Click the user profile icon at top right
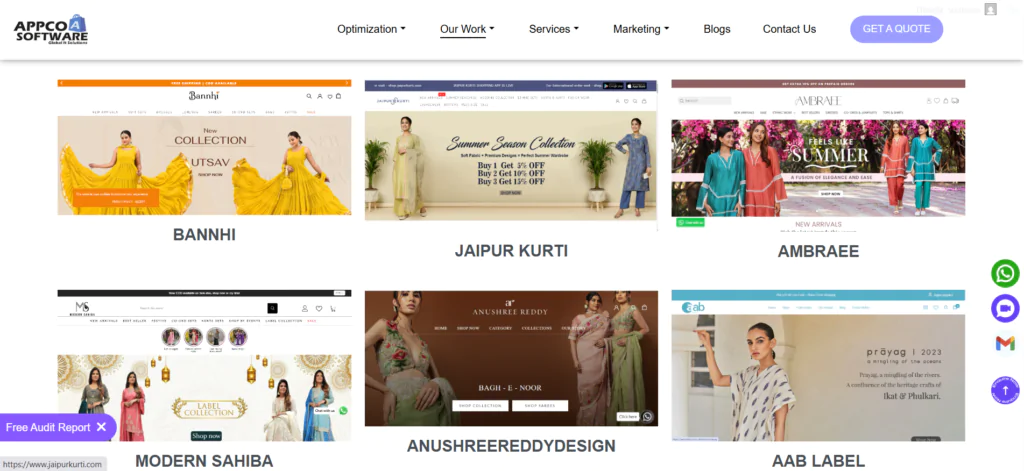Screen dimensions: 1024x471 coord(990,9)
